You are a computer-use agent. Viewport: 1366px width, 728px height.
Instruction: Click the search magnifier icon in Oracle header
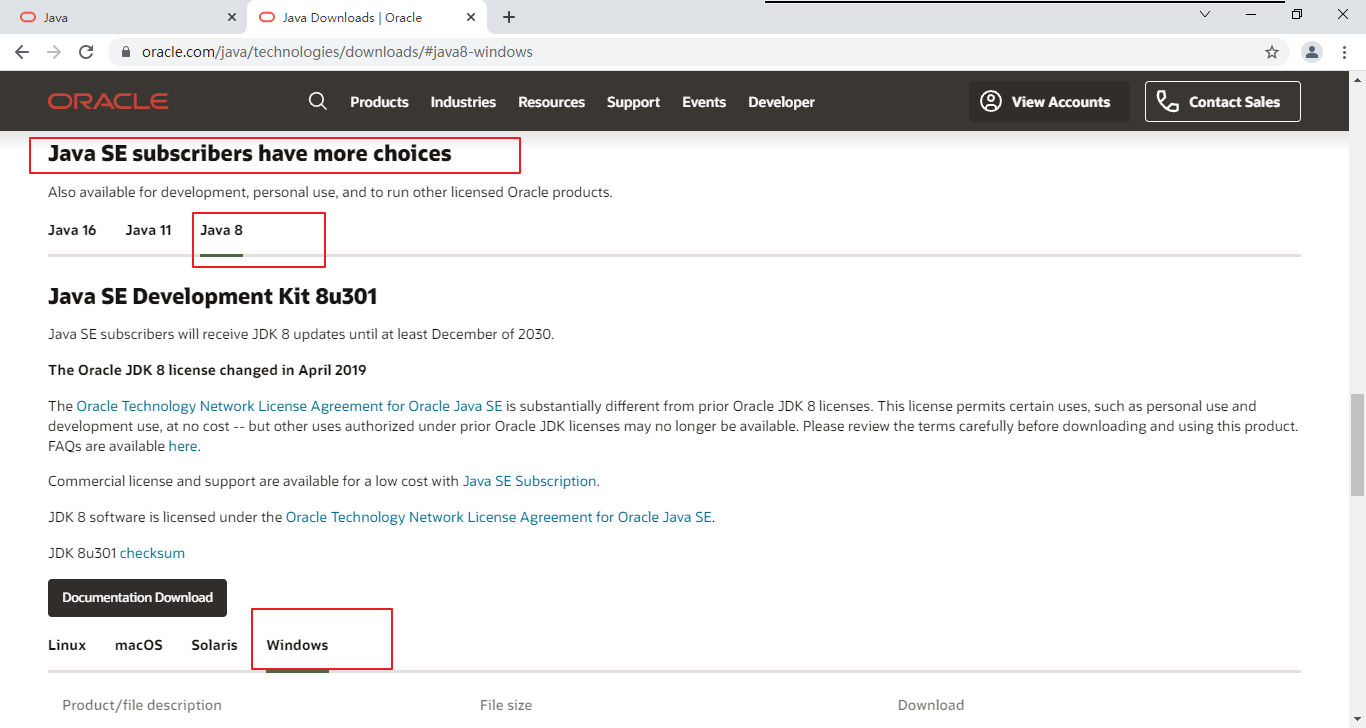tap(318, 101)
